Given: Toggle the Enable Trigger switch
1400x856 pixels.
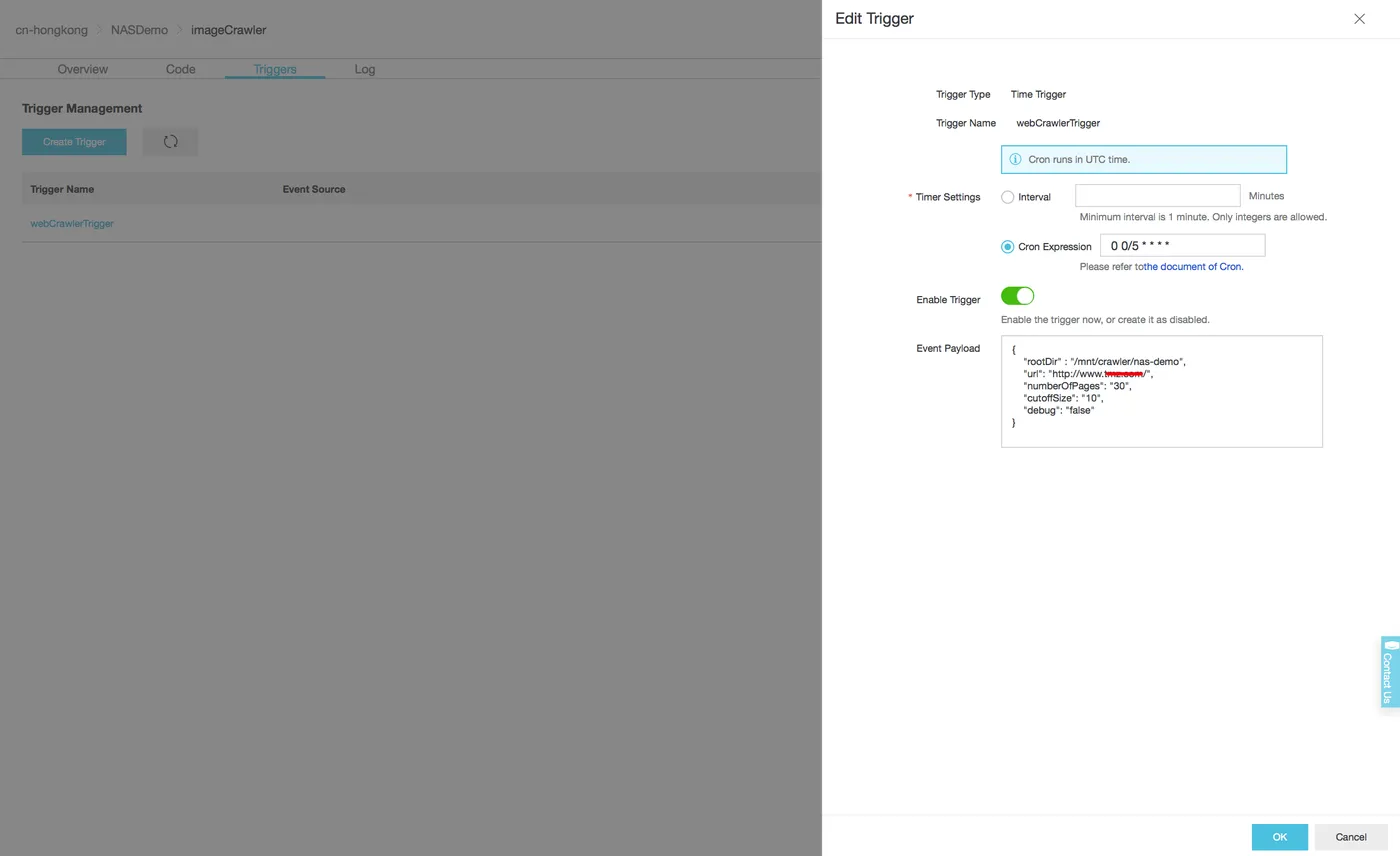Looking at the screenshot, I should tap(1017, 296).
